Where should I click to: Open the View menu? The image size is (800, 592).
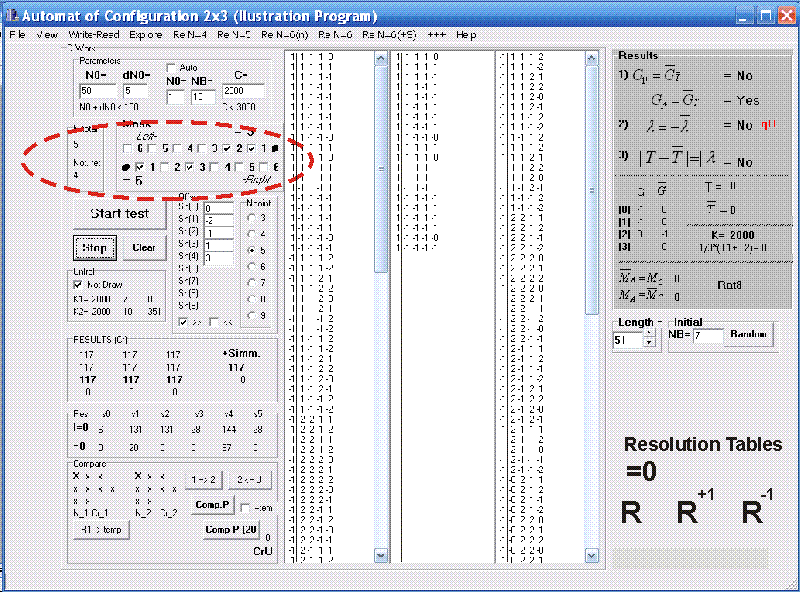point(47,35)
